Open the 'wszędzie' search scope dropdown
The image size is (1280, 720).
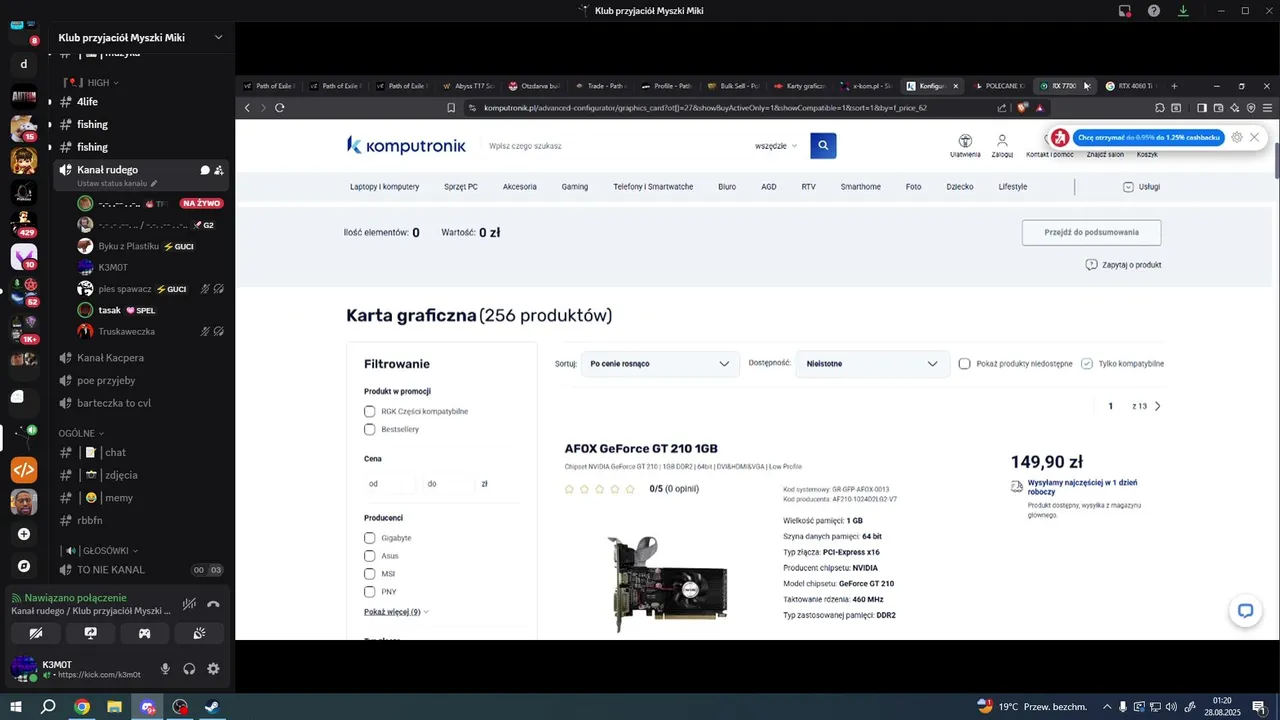[x=777, y=146]
